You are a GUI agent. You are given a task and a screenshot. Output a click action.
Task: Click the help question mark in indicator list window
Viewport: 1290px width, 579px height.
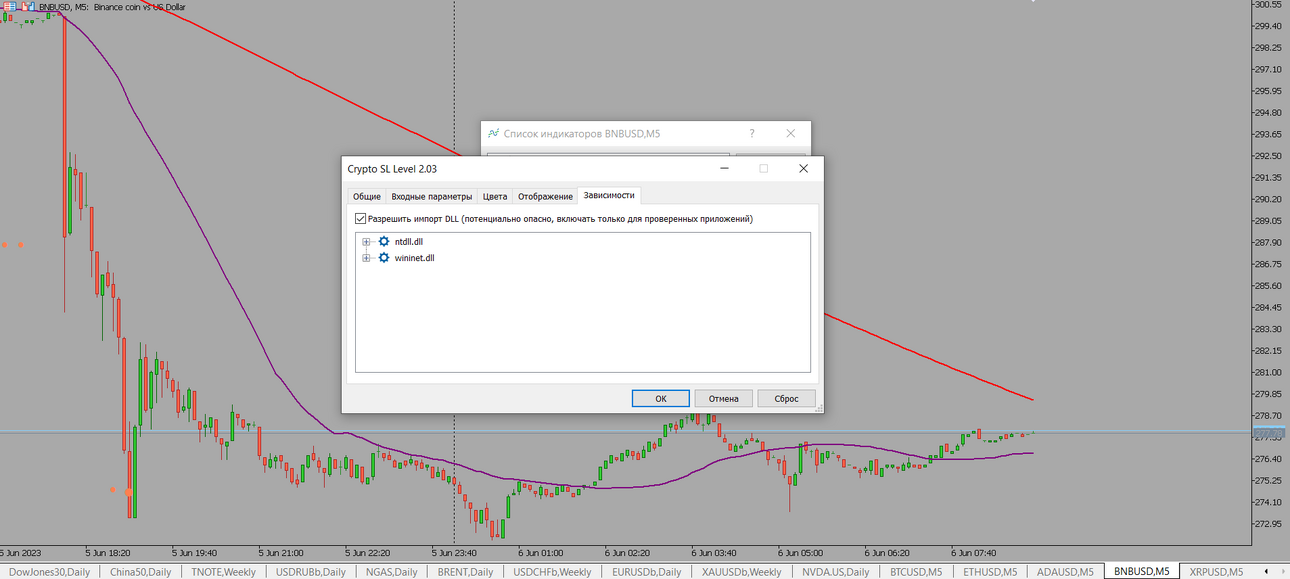click(x=752, y=133)
